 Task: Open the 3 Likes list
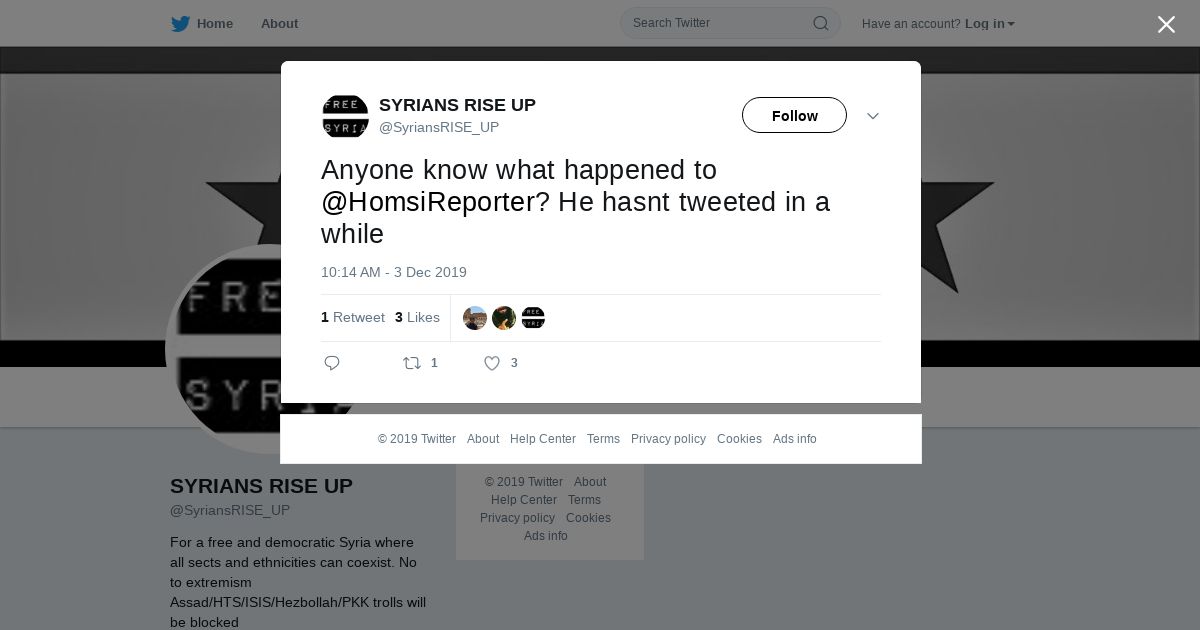click(417, 317)
